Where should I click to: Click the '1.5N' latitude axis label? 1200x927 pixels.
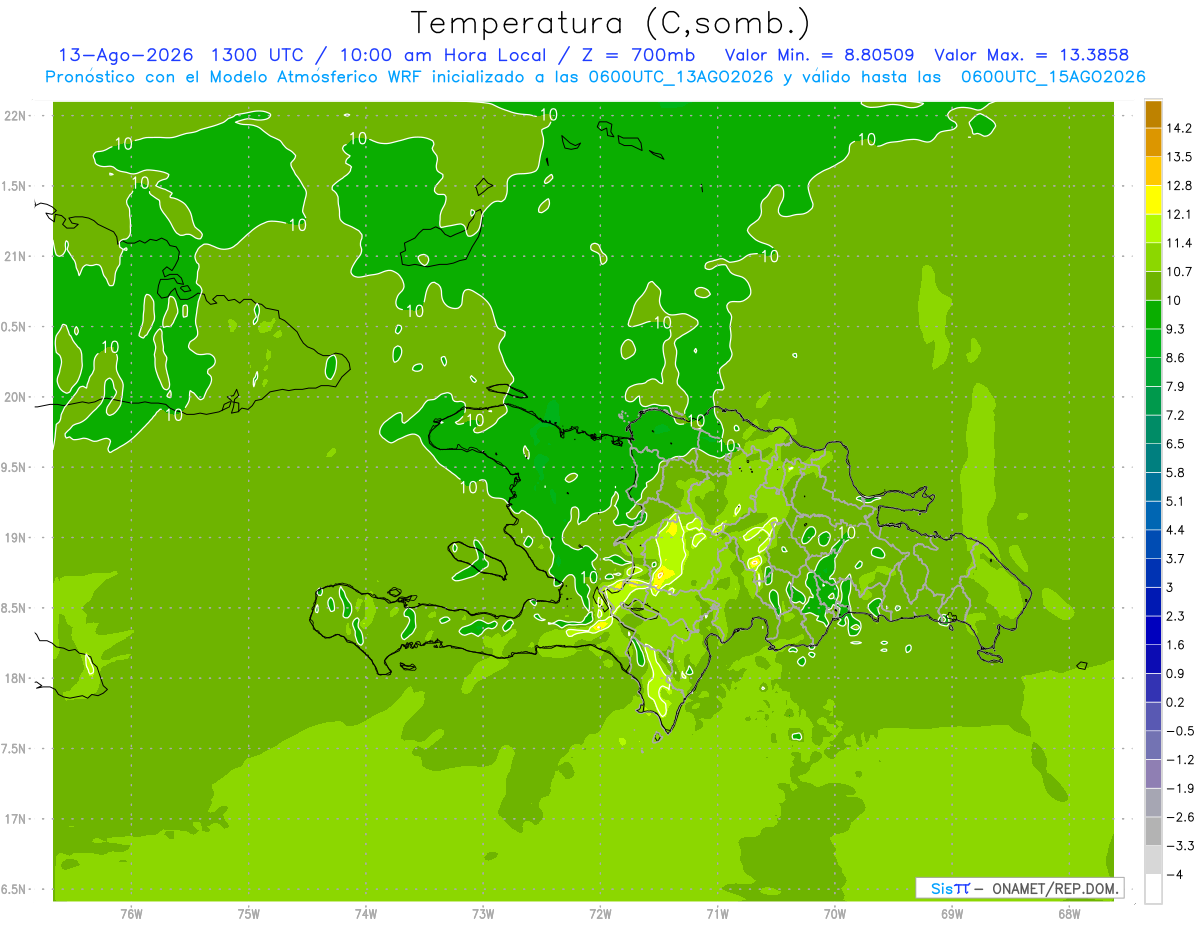point(15,186)
